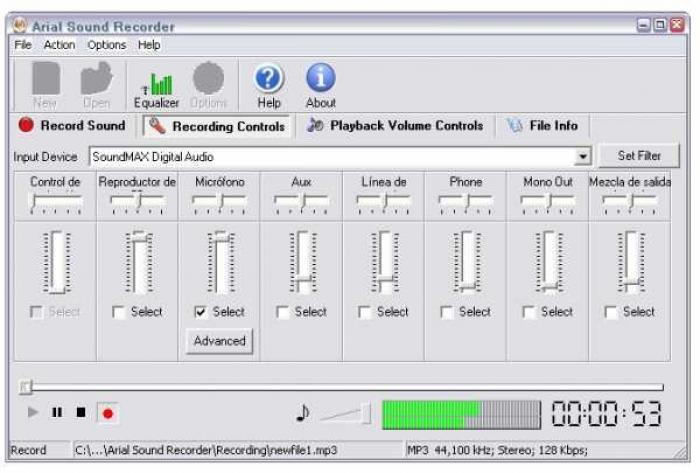Viewport: 700px width, 473px height.
Task: Click the Mezcla de salida balance slider
Action: [629, 203]
